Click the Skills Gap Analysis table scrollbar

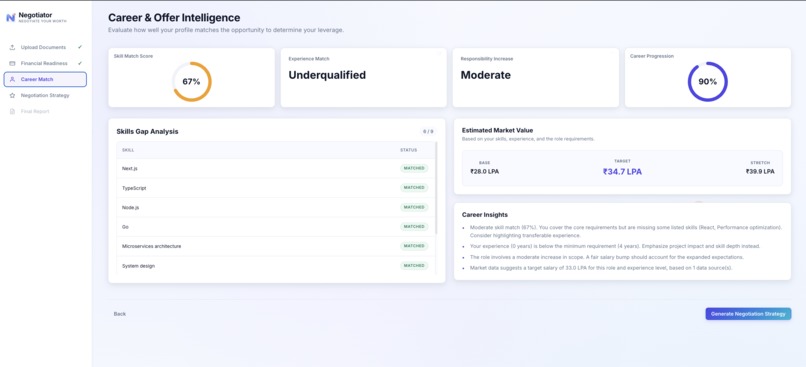pos(436,188)
